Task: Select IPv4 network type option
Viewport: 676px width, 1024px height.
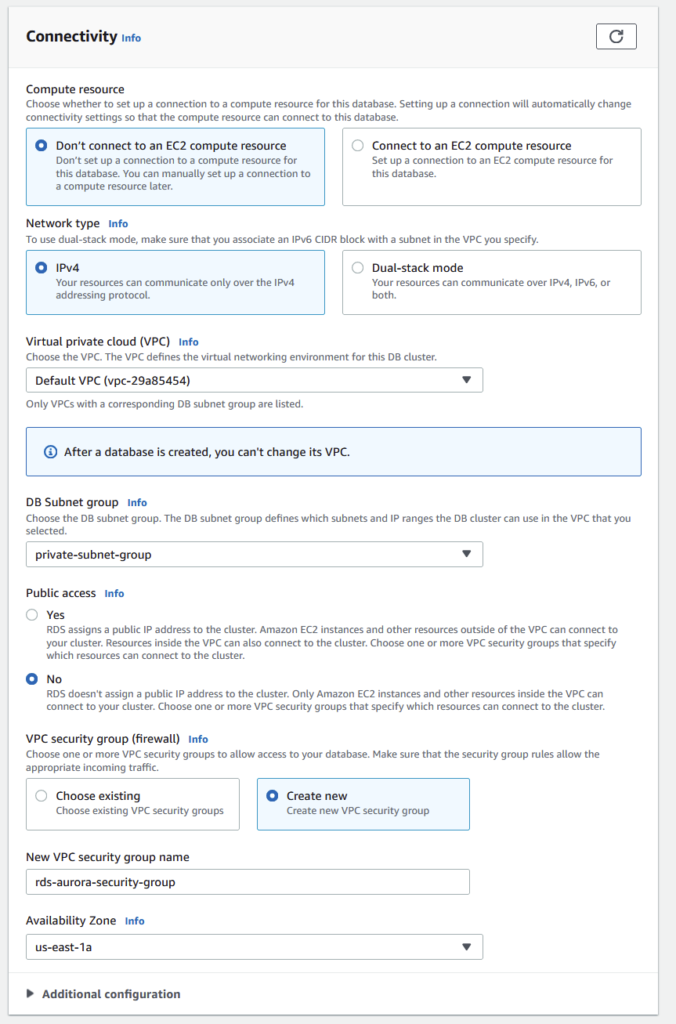Action: pyautogui.click(x=41, y=268)
